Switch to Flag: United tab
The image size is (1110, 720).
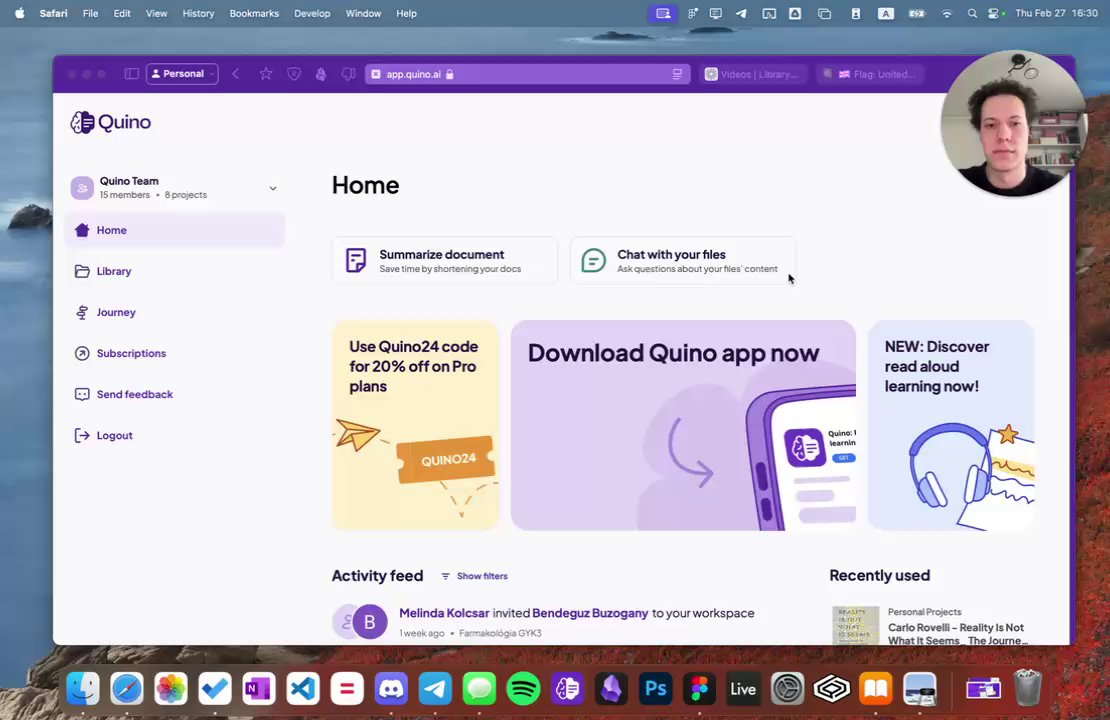coord(869,74)
